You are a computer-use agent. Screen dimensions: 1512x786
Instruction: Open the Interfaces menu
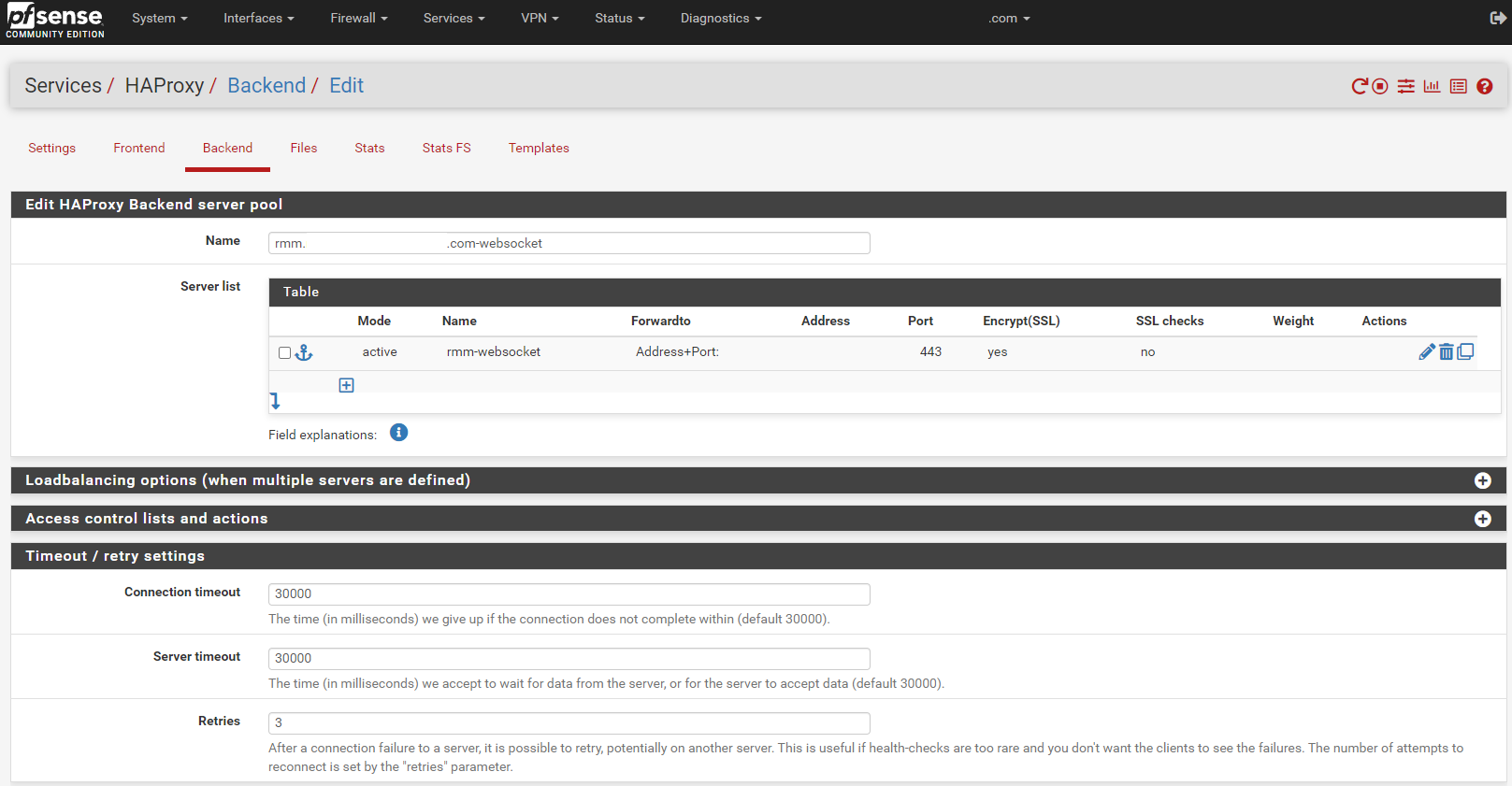point(259,18)
